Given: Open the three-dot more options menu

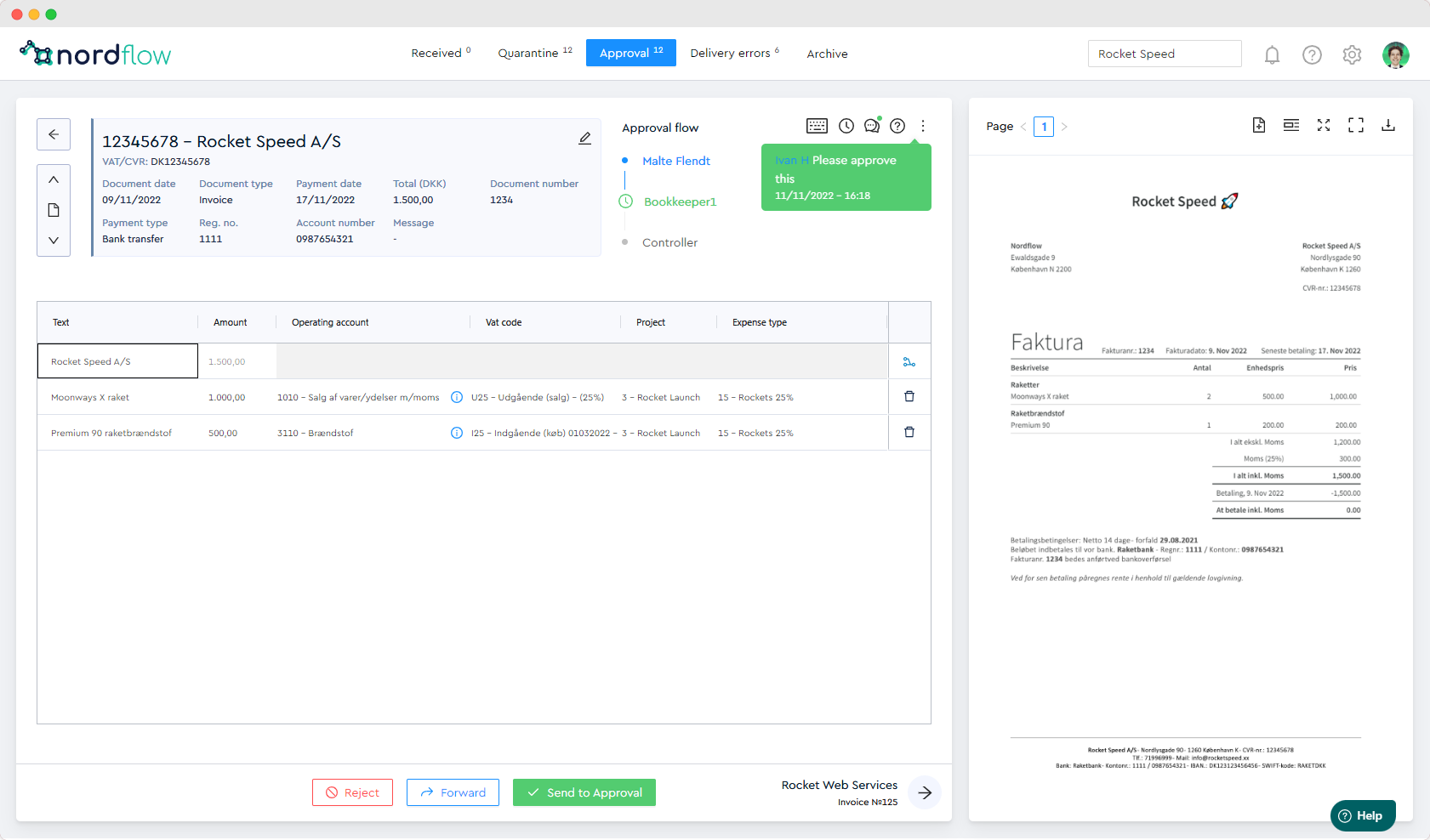Looking at the screenshot, I should click(x=923, y=126).
